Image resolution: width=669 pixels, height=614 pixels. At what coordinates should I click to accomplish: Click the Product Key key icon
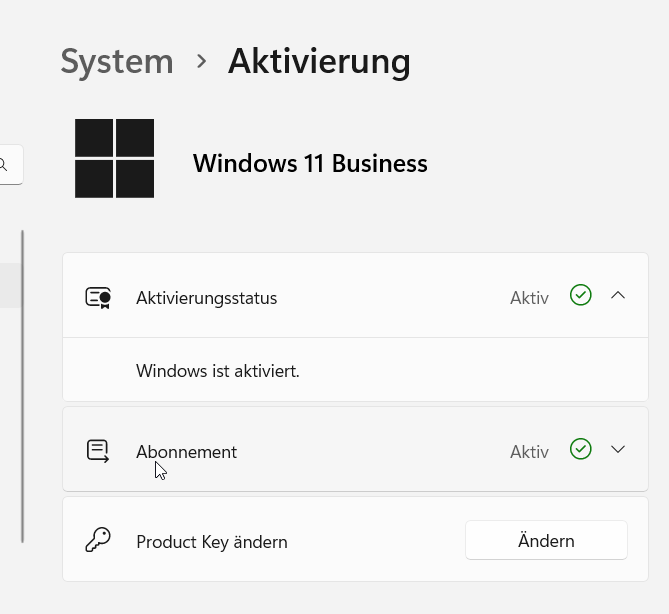pos(98,540)
